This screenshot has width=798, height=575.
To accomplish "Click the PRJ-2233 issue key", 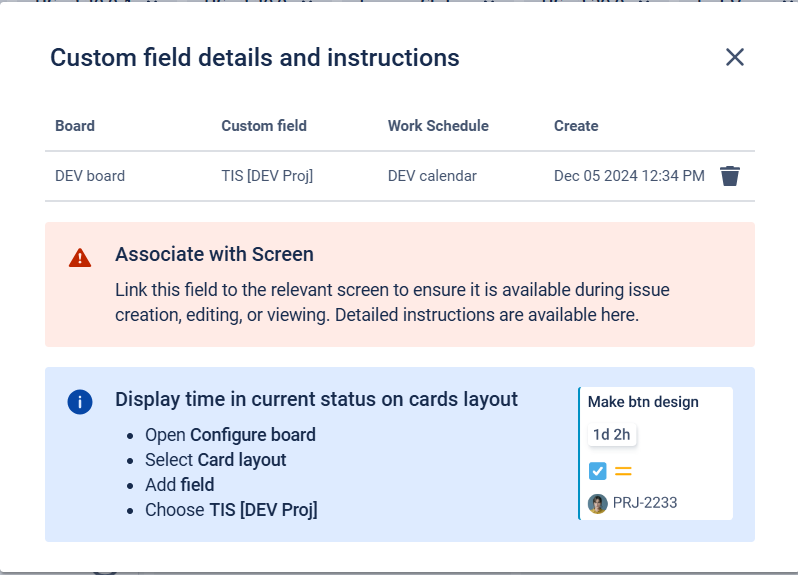I will 645,503.
